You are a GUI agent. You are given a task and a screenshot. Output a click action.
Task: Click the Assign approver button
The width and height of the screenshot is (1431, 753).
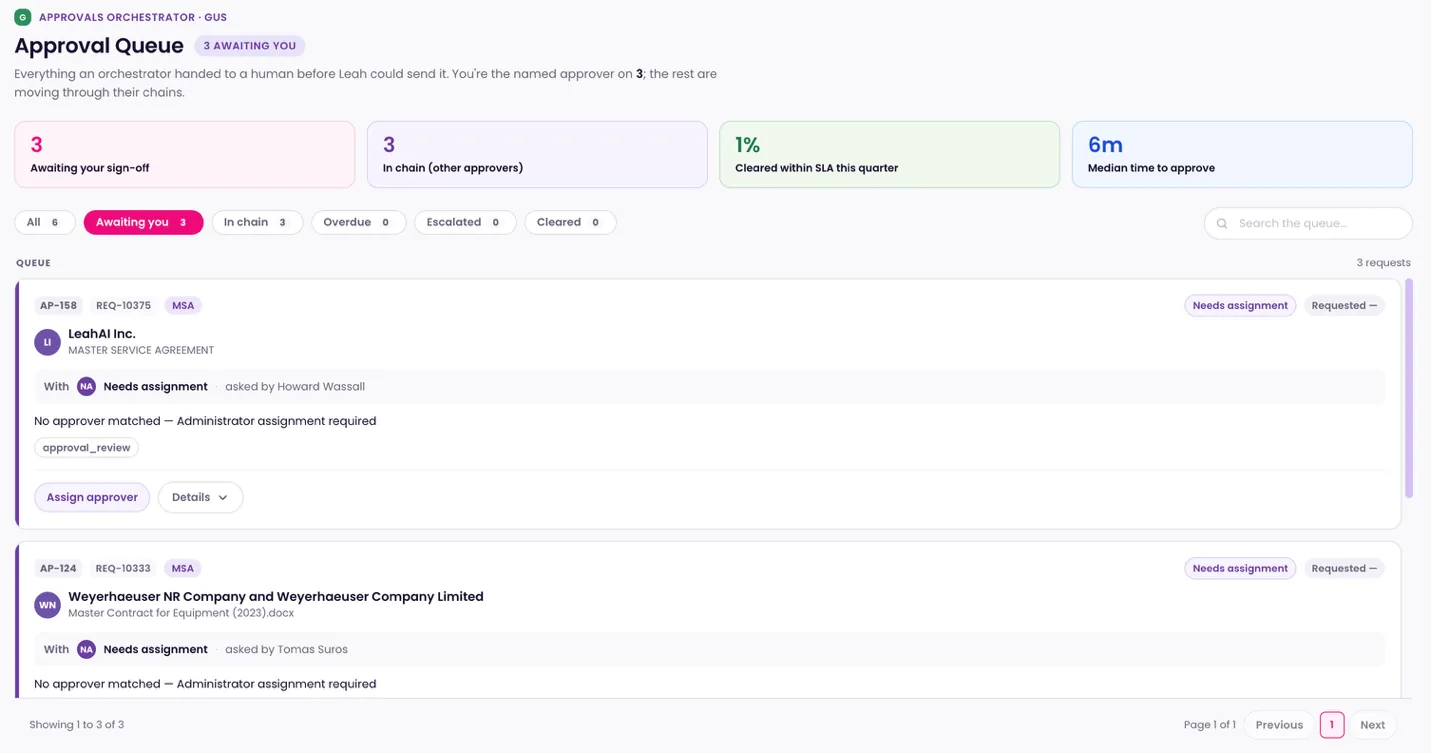point(92,497)
